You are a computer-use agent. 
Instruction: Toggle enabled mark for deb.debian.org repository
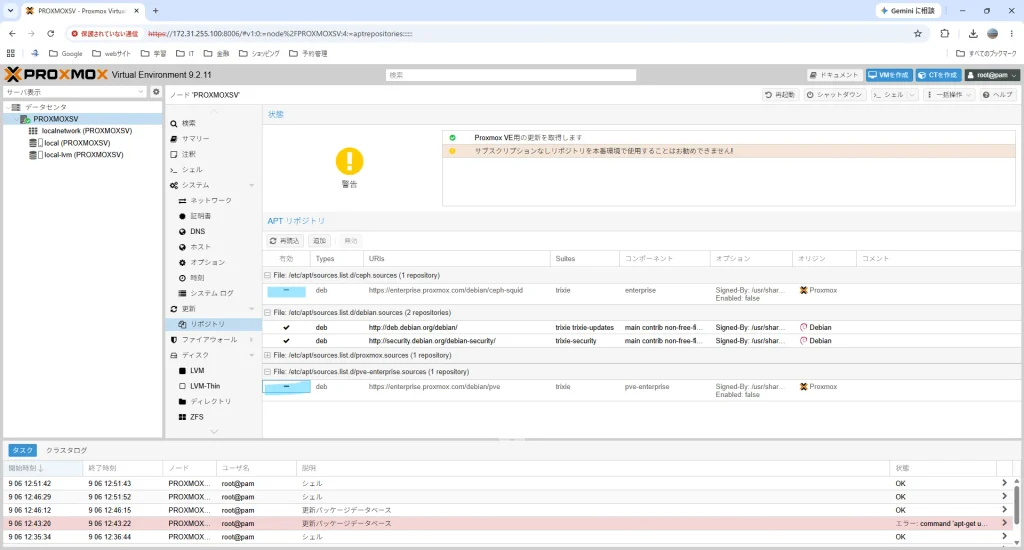point(286,327)
